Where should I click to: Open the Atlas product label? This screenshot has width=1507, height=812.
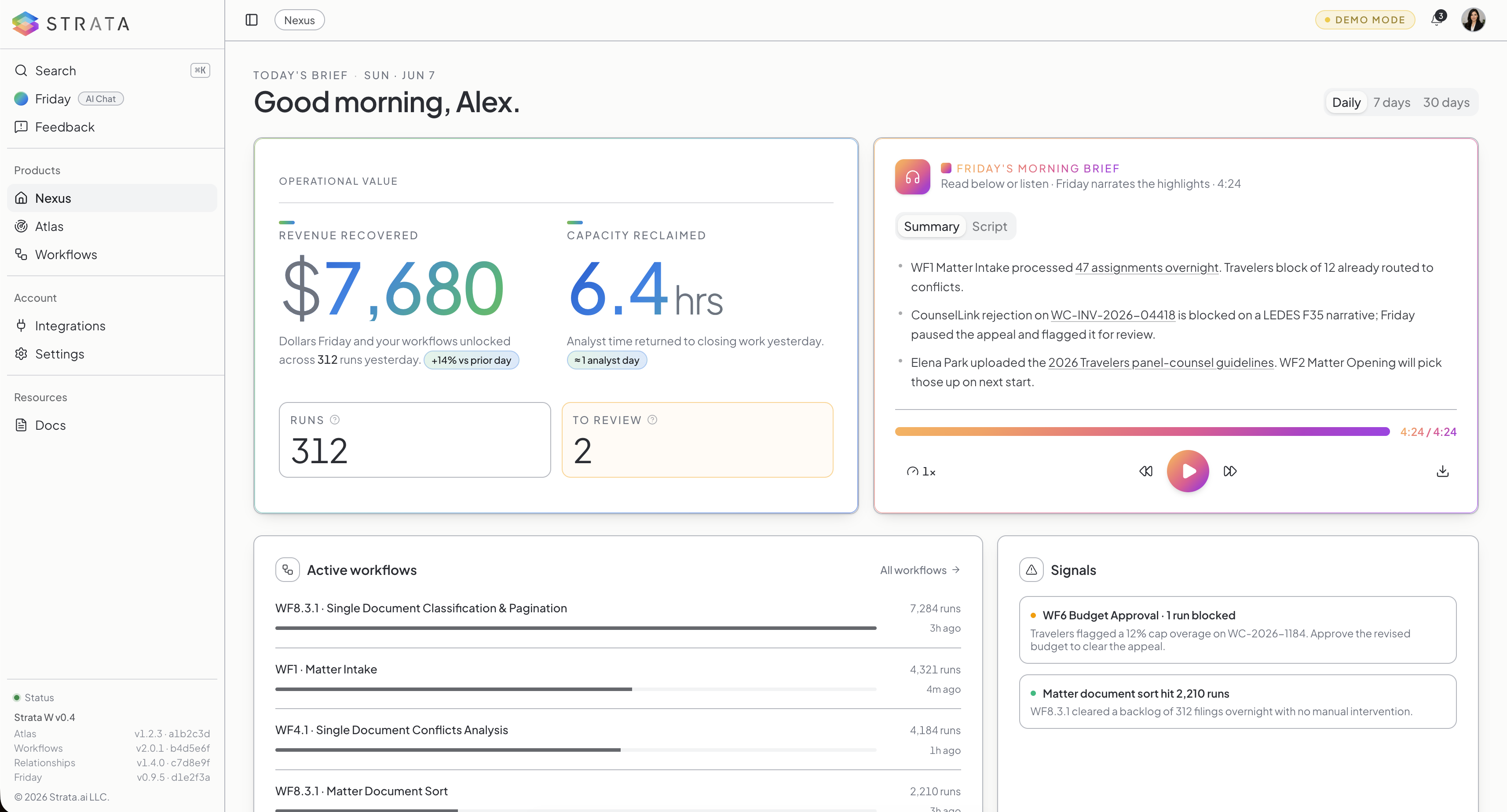tap(49, 226)
